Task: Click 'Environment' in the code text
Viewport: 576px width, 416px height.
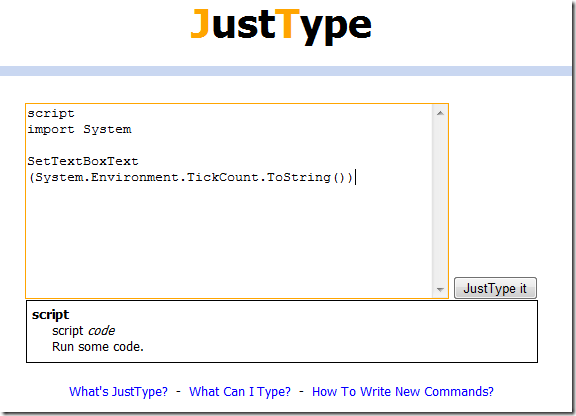Action: coord(134,177)
